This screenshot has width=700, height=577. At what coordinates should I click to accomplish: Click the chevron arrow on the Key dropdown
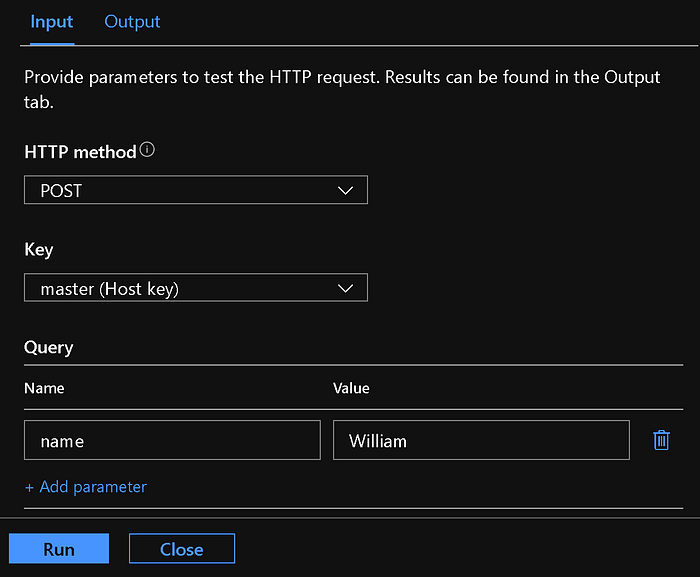(346, 288)
